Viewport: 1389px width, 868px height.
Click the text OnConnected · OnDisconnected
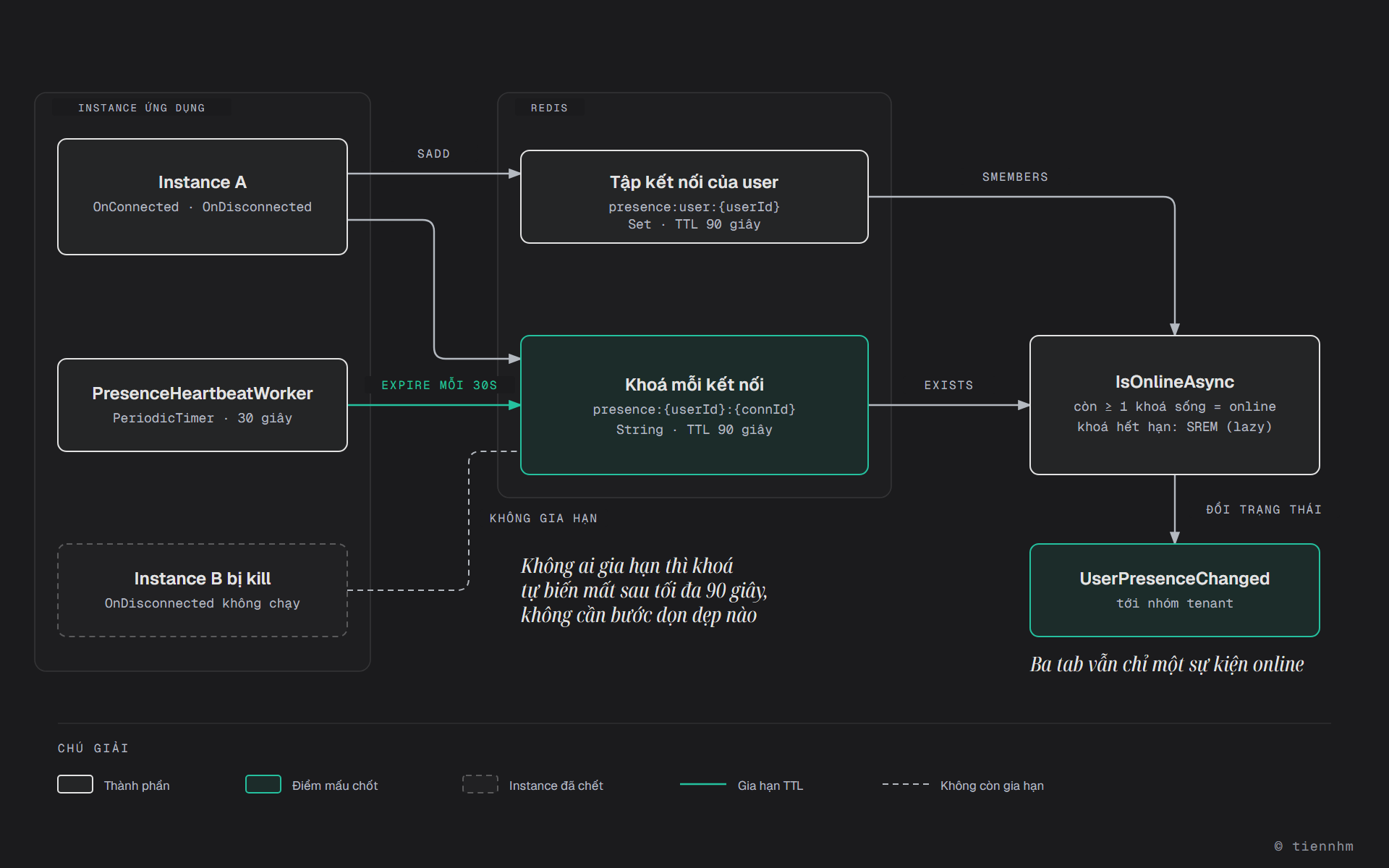pos(203,207)
